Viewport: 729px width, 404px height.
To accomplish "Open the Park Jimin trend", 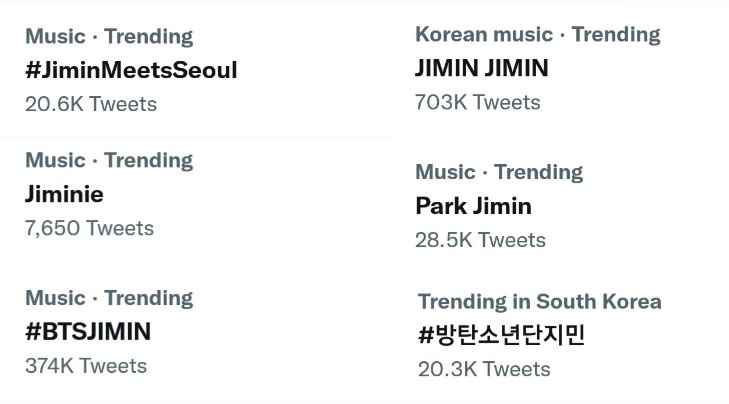I will 473,206.
